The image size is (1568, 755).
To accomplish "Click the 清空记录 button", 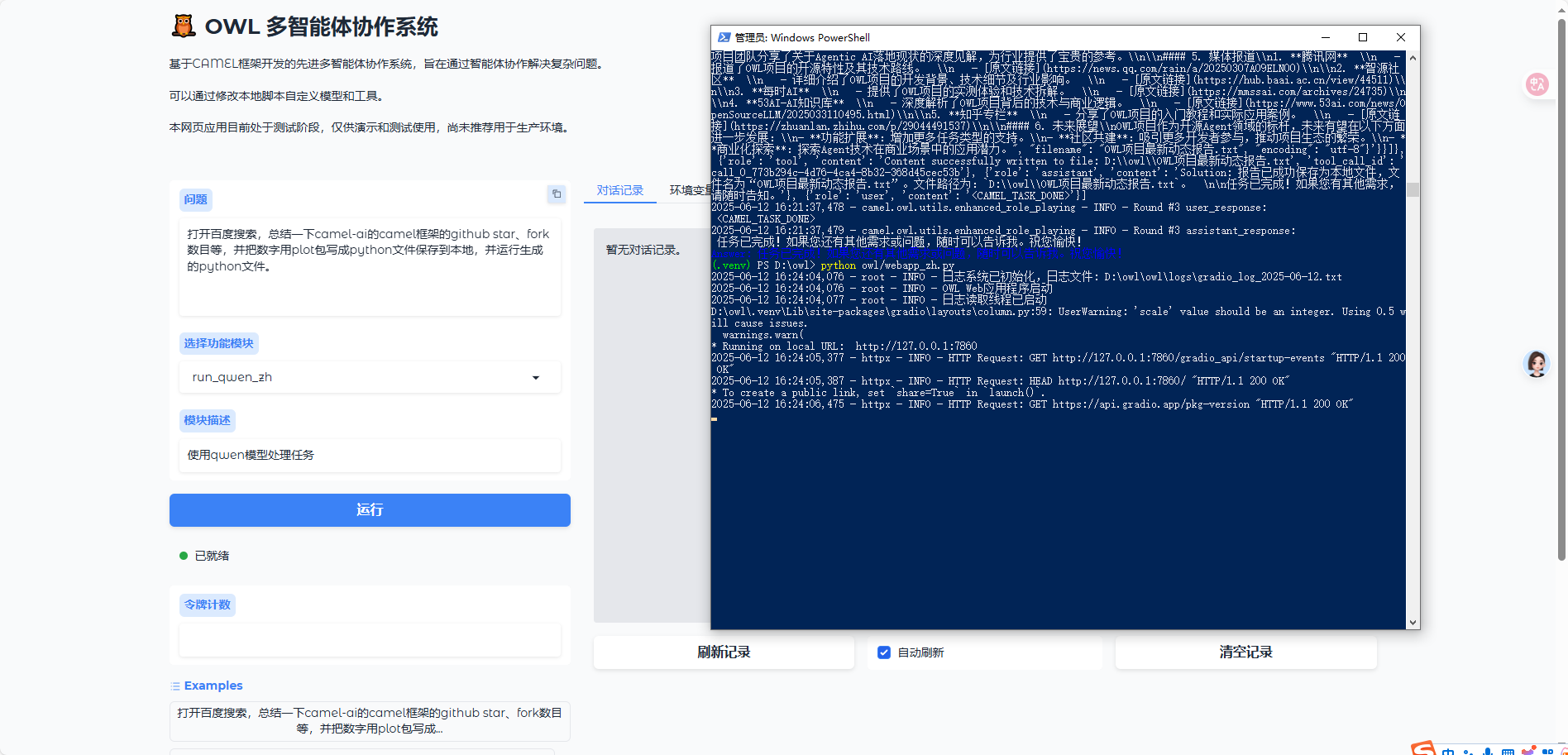I will pyautogui.click(x=1245, y=652).
